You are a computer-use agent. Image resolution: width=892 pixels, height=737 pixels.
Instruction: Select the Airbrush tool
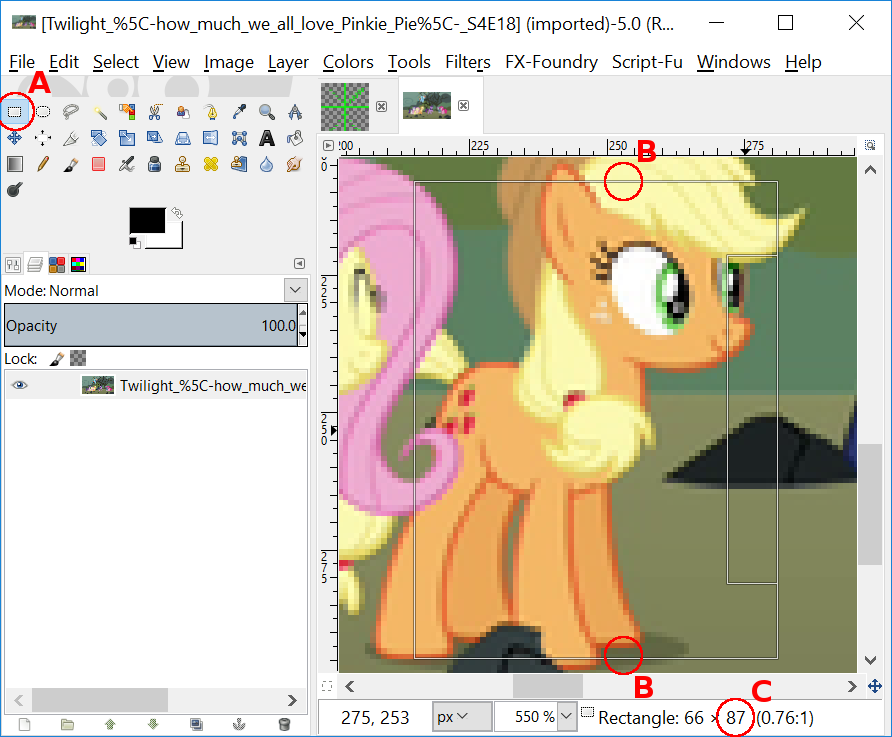pos(127,164)
